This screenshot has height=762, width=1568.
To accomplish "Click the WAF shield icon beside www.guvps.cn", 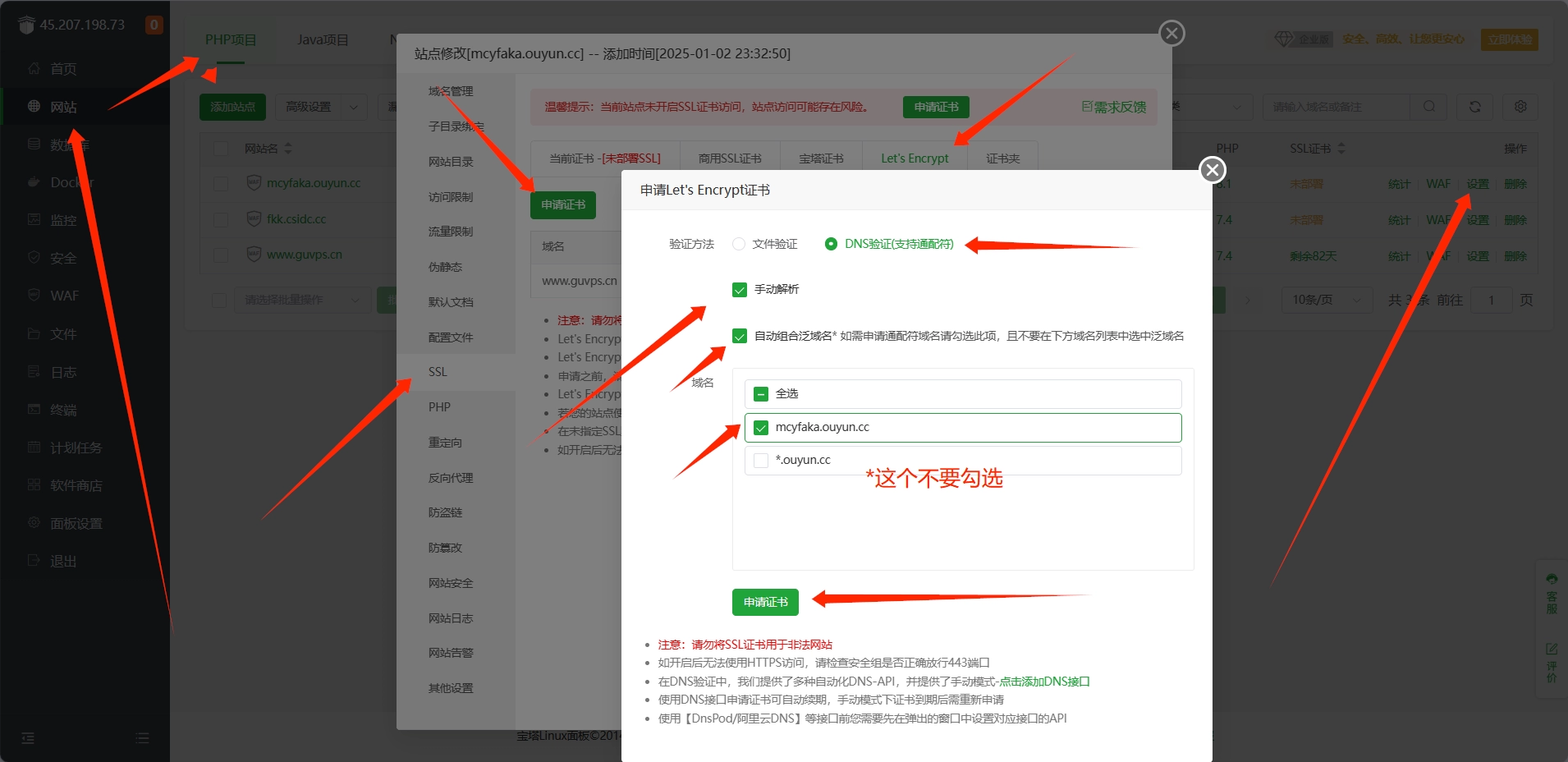I will point(254,254).
